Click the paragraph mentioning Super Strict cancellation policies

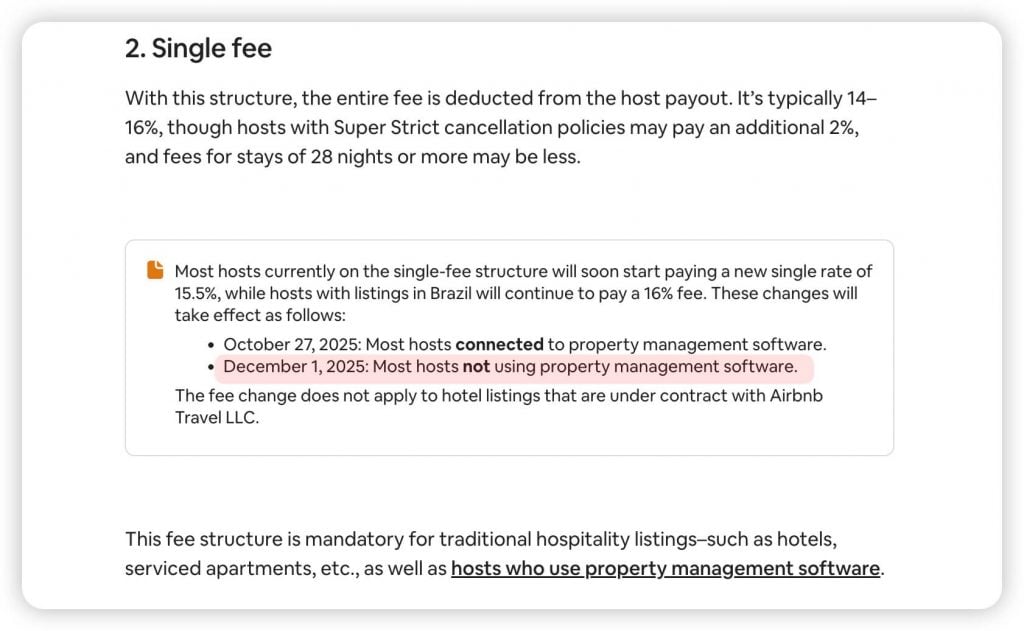click(x=501, y=127)
